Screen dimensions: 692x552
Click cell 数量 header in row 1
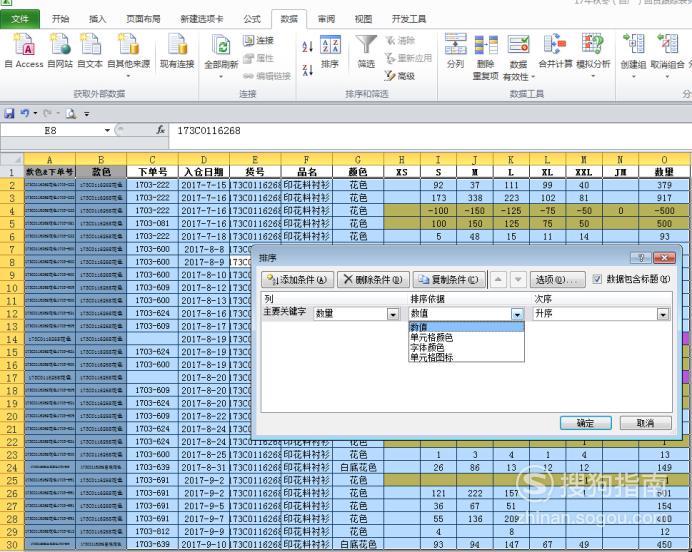click(664, 172)
